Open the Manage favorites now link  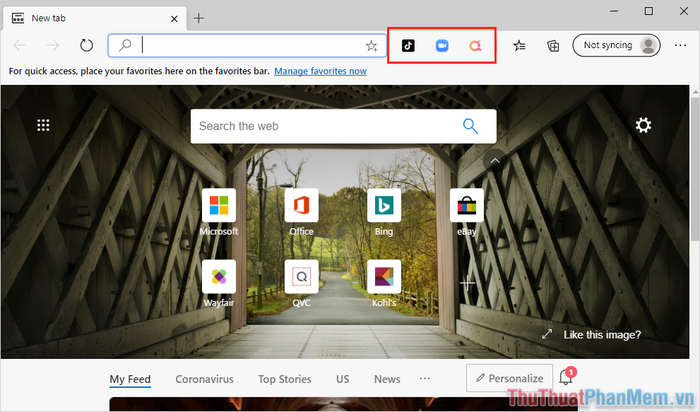tap(320, 71)
